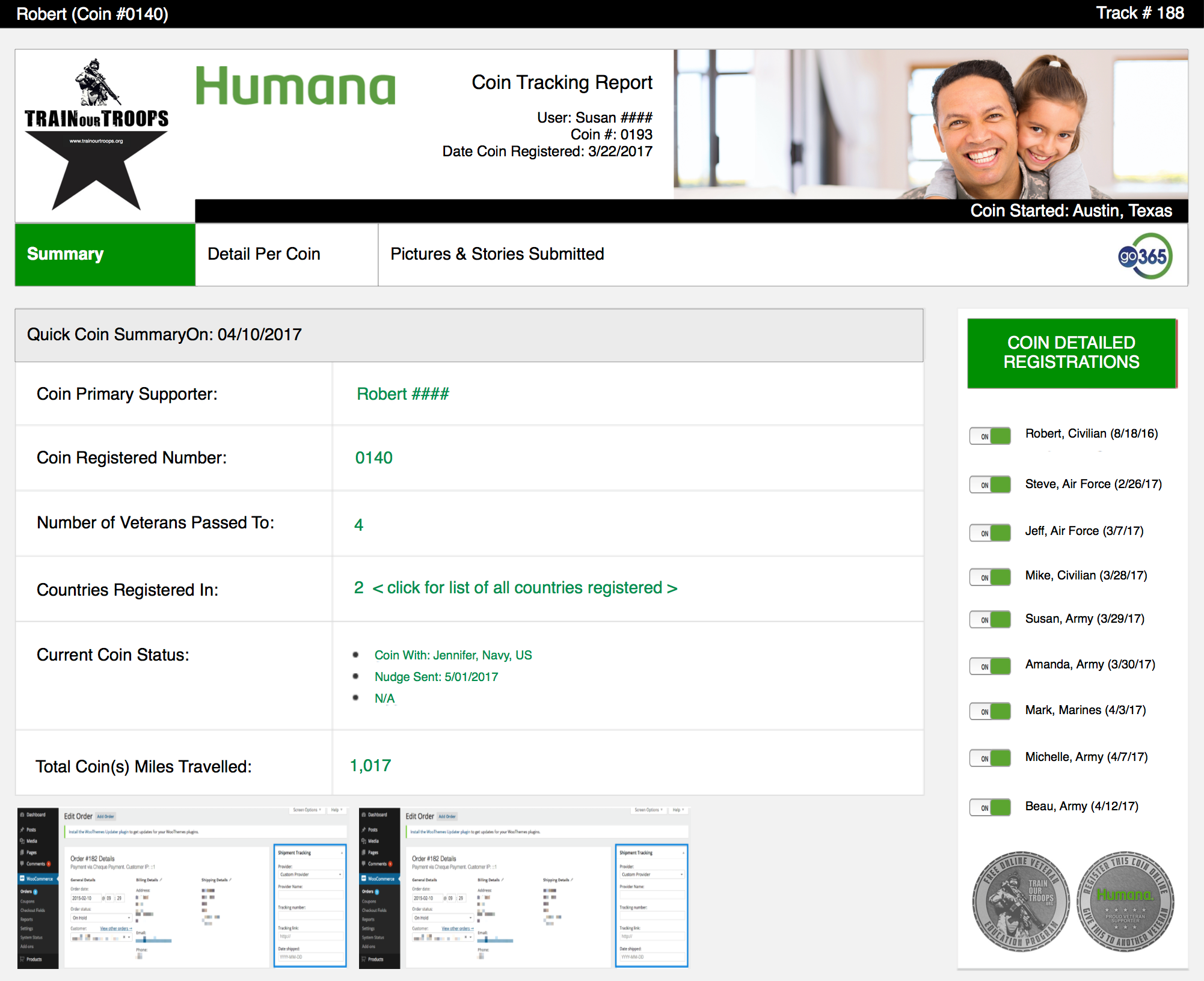The height and width of the screenshot is (981, 1204).
Task: Toggle the Steve, Air Force (2/26/17) switch
Action: pyautogui.click(x=990, y=484)
